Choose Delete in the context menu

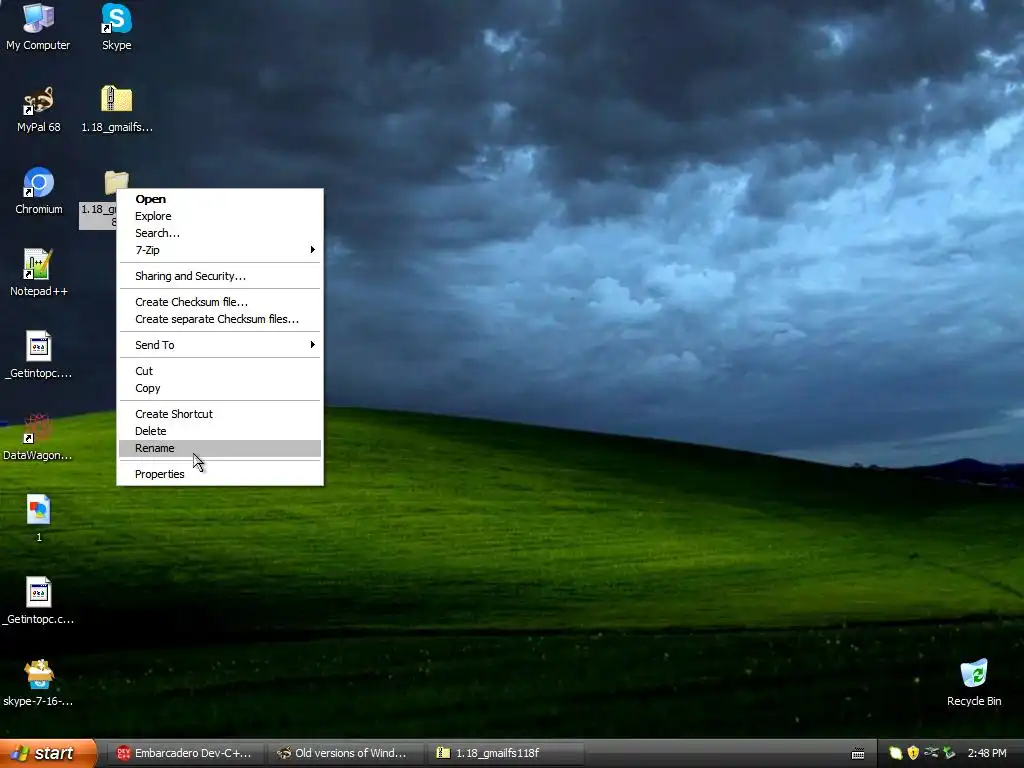(219, 431)
